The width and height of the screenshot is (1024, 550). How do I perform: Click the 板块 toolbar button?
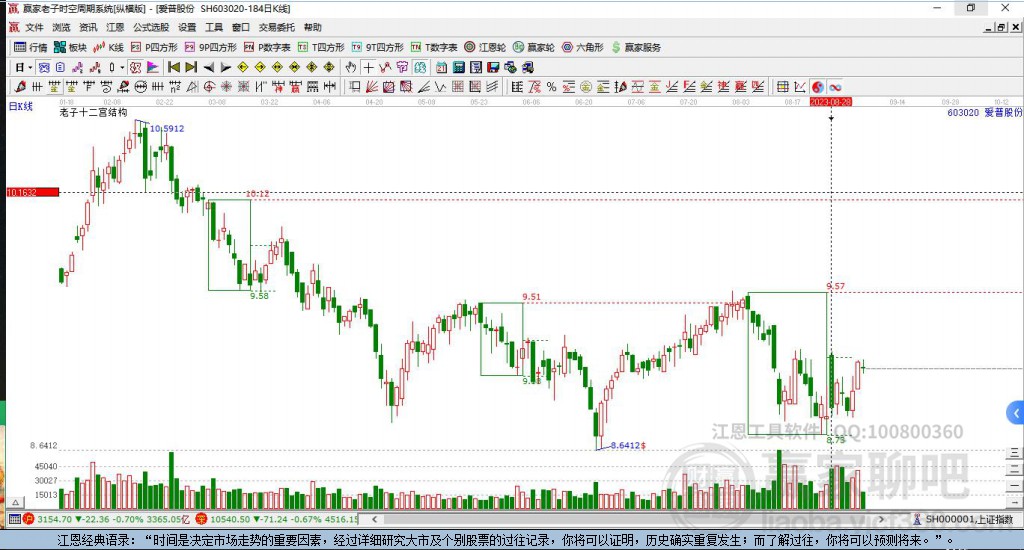(x=70, y=47)
